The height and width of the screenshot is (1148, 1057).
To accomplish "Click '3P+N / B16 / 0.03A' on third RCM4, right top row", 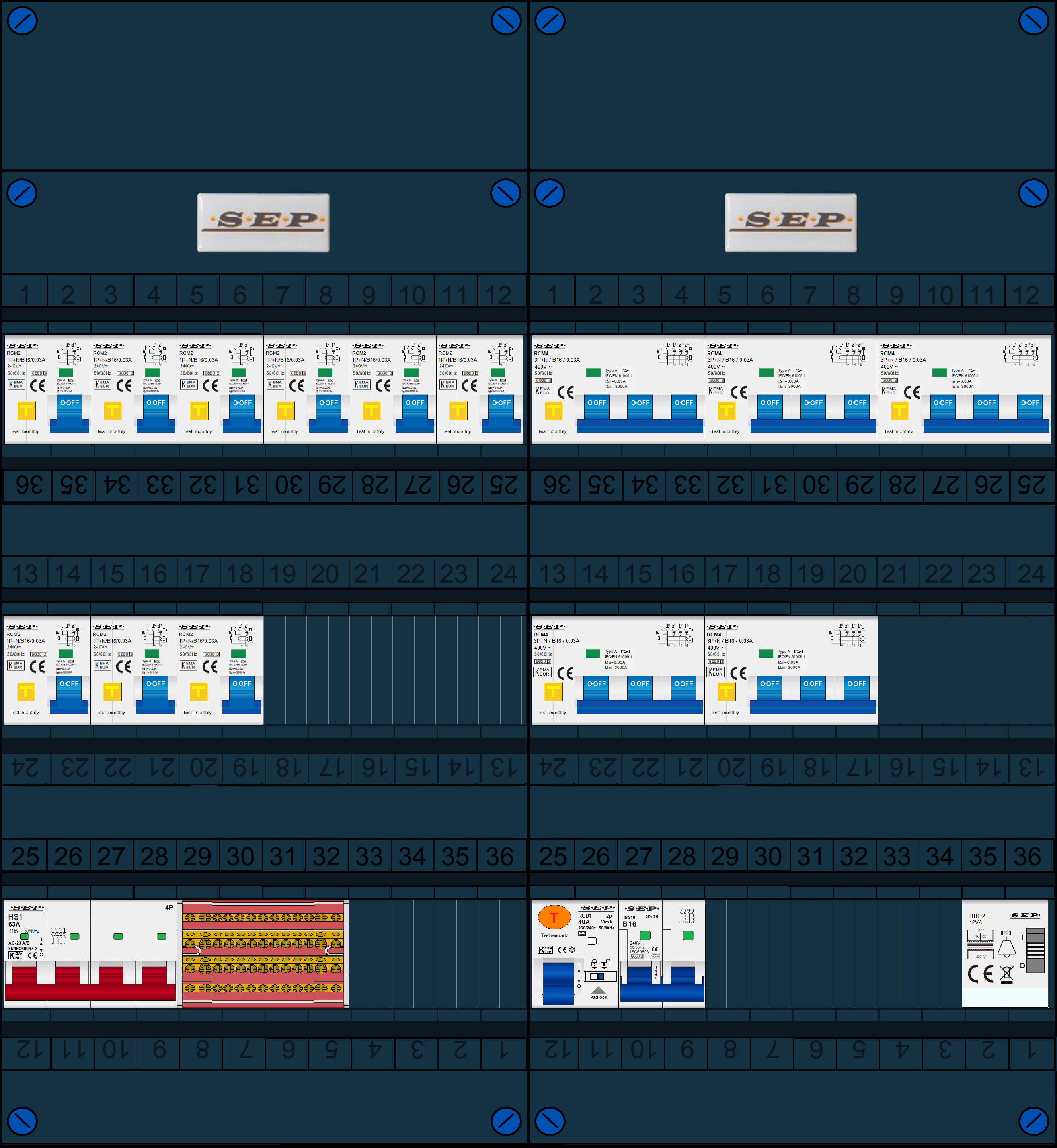I will coord(903,360).
